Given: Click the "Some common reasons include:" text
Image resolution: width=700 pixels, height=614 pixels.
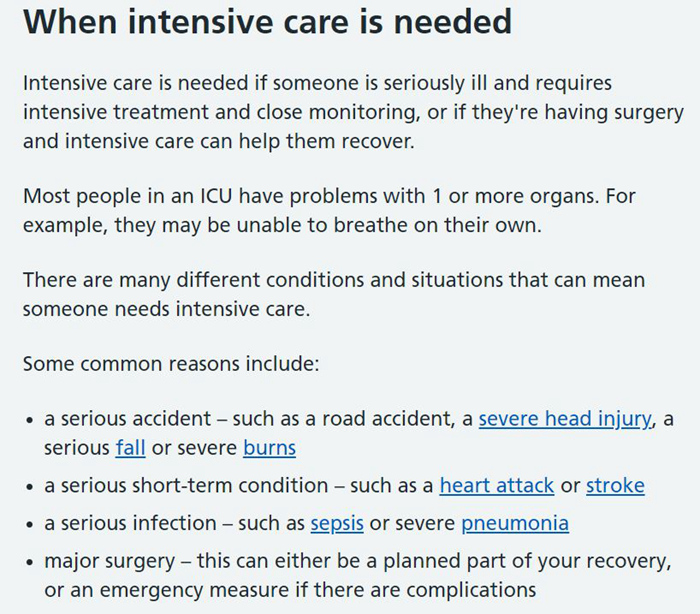Looking at the screenshot, I should coord(171,363).
